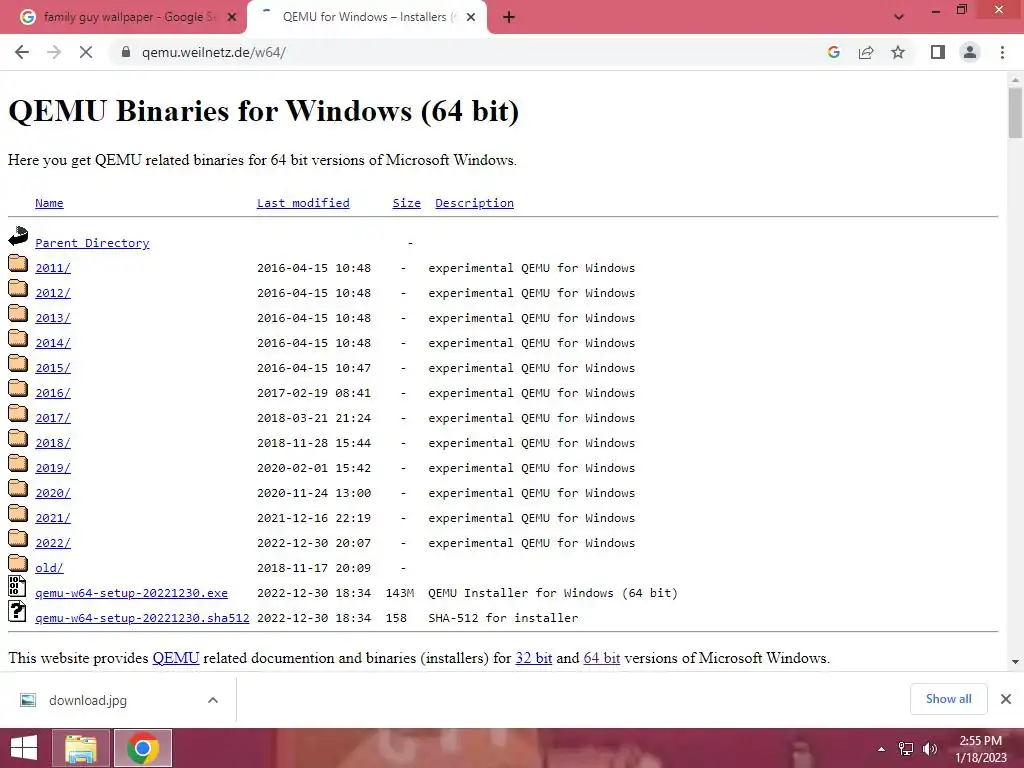Open the Google lens icon in address bar
Screen dimensions: 1024x768
(x=833, y=52)
